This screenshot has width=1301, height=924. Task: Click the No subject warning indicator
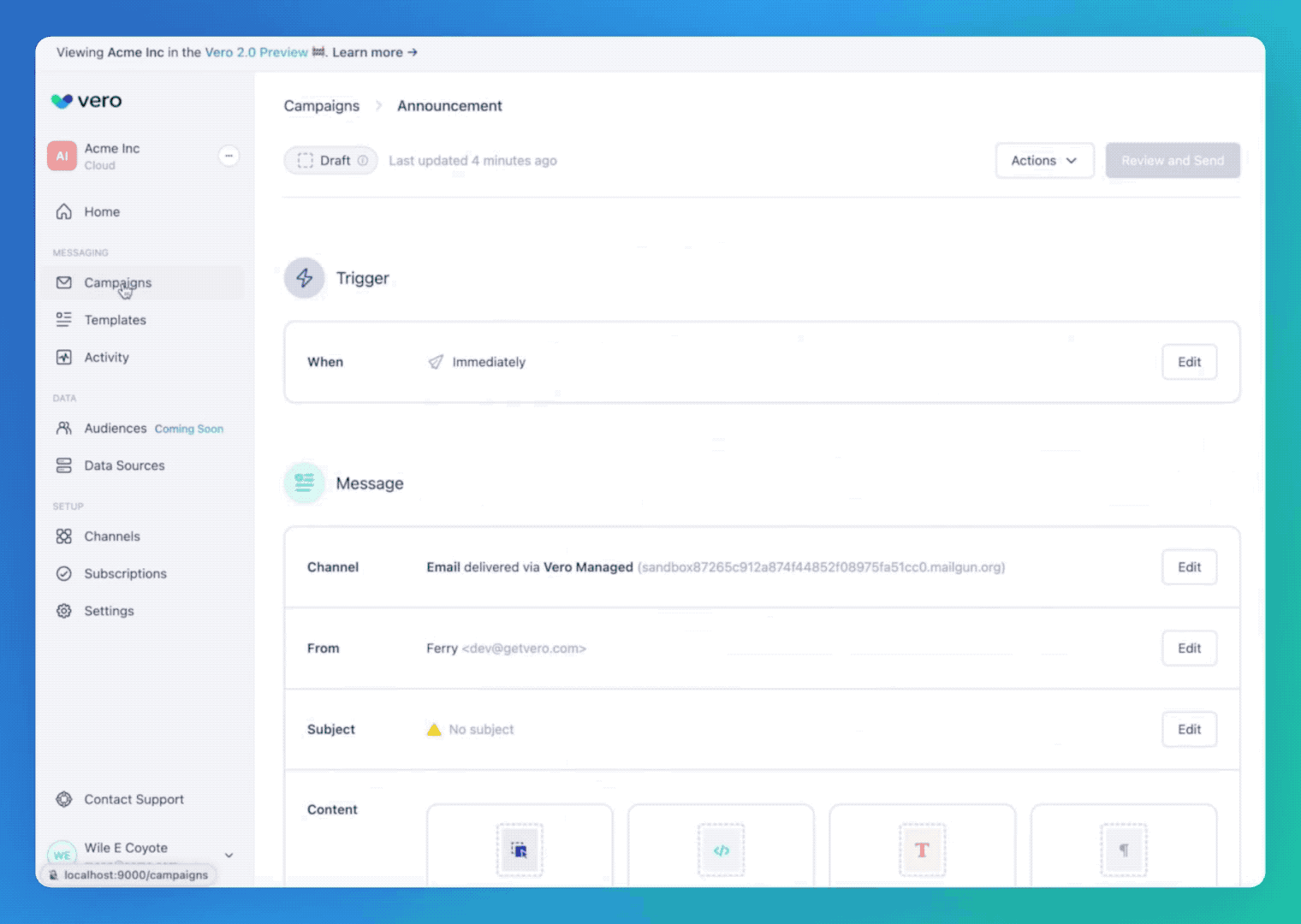[x=435, y=729]
